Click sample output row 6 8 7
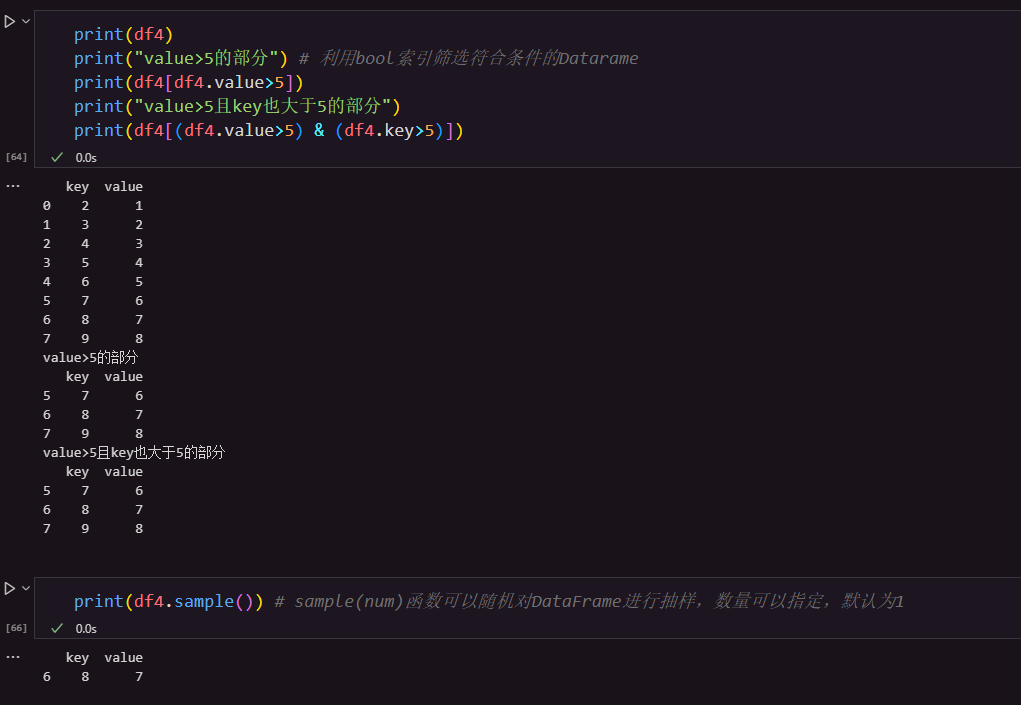Image resolution: width=1021 pixels, height=705 pixels. (92, 677)
